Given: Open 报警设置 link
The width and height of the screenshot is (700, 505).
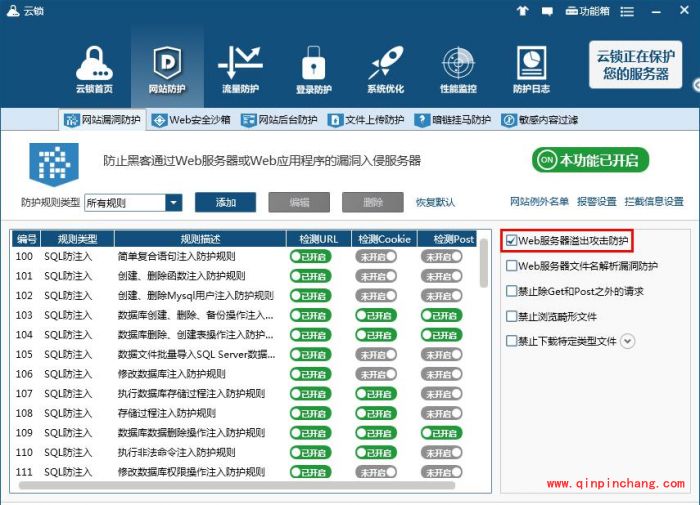Looking at the screenshot, I should [x=596, y=202].
